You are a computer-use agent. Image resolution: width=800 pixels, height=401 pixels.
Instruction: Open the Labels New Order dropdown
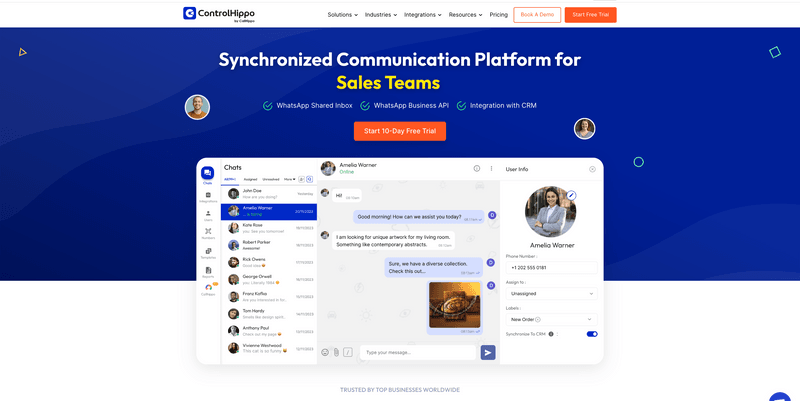click(553, 319)
